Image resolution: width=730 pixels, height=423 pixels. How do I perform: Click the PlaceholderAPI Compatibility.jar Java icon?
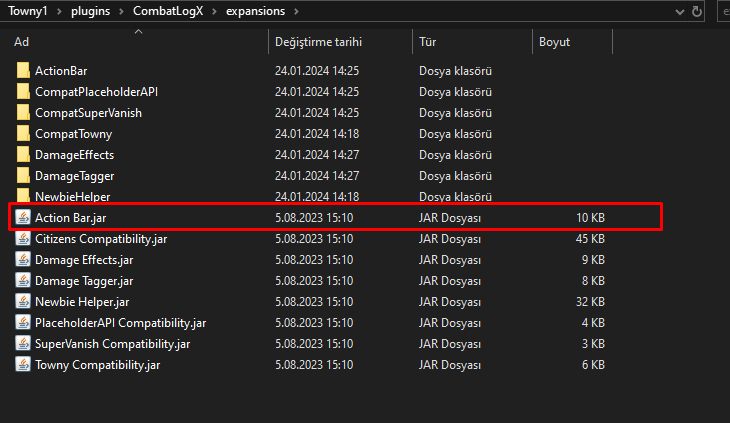coord(23,322)
